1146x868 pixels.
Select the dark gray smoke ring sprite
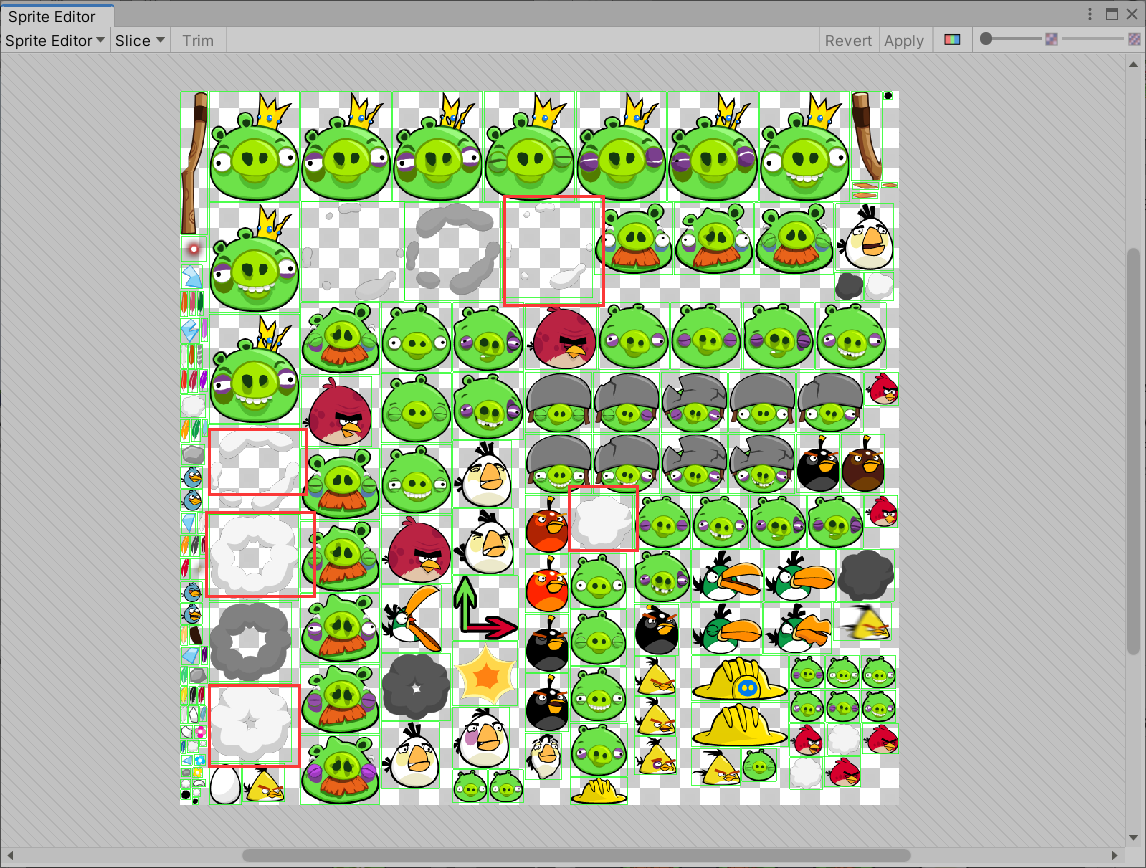[251, 642]
